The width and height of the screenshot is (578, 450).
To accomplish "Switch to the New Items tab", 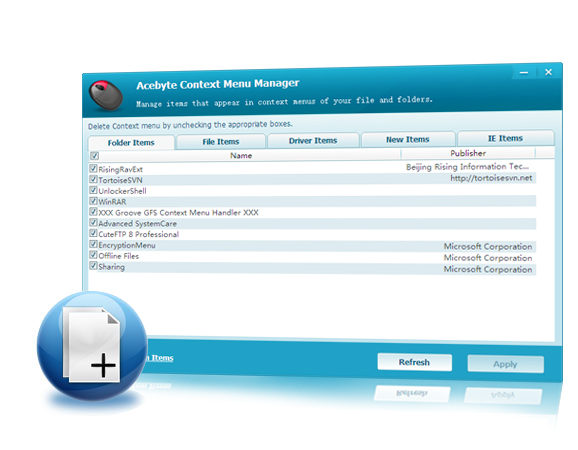I will pyautogui.click(x=408, y=139).
